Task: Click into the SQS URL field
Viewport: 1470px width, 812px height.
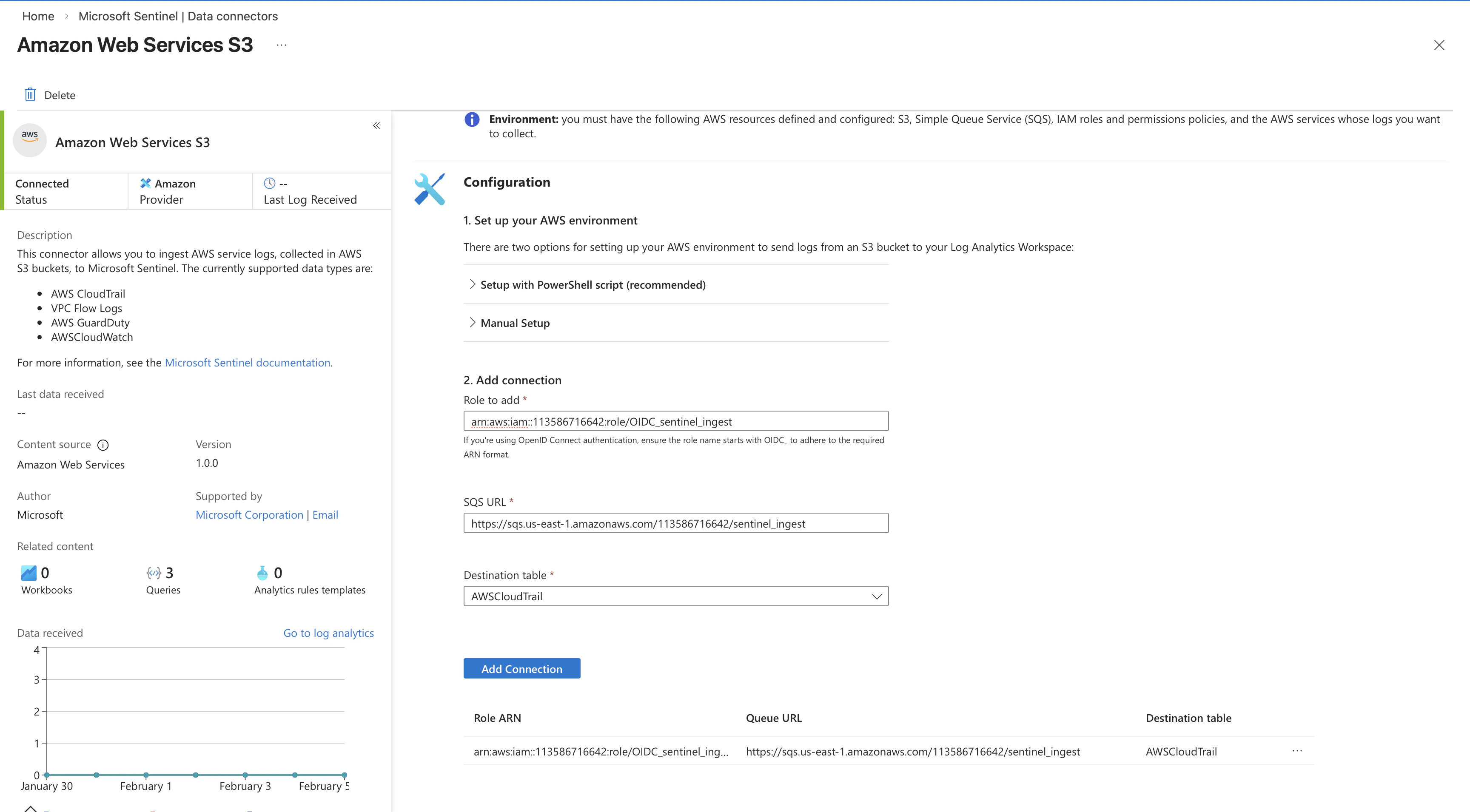Action: click(675, 523)
